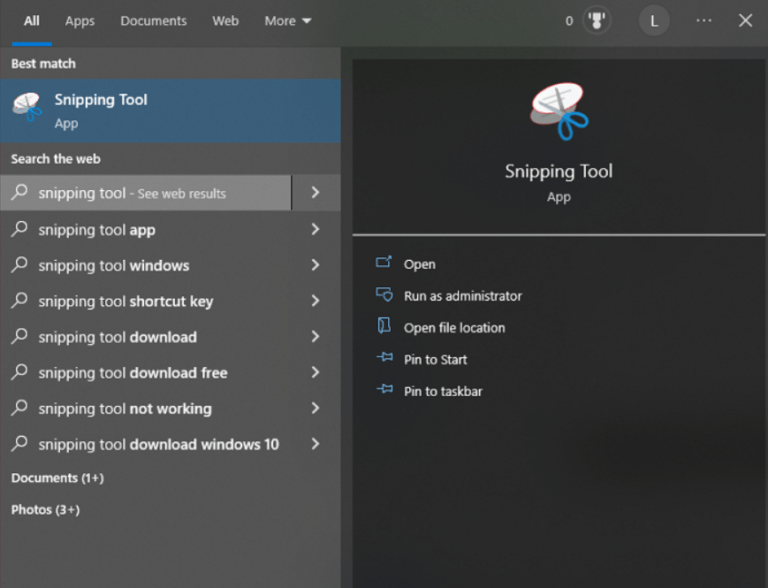Close the search panel

tap(745, 21)
